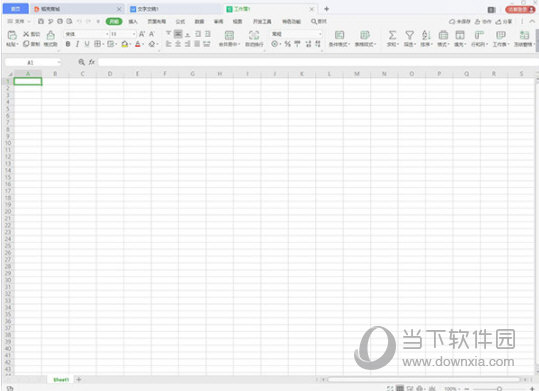Select row 10 header
This screenshot has height=391, width=539.
coord(8,143)
